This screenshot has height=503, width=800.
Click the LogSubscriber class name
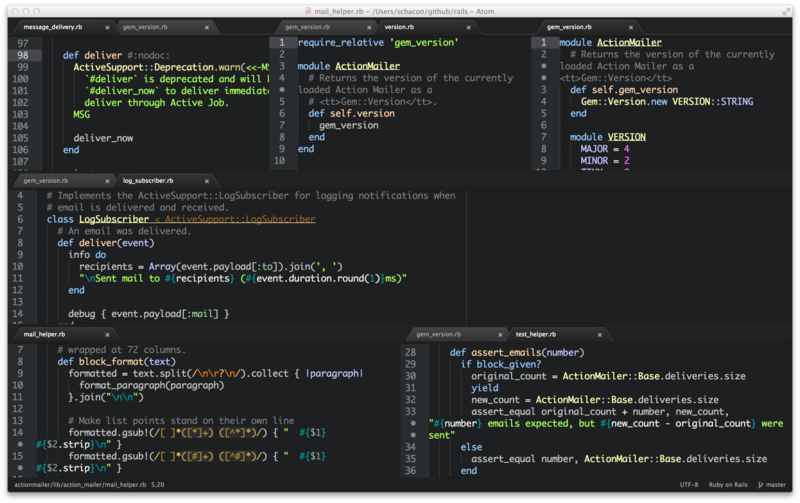point(113,218)
